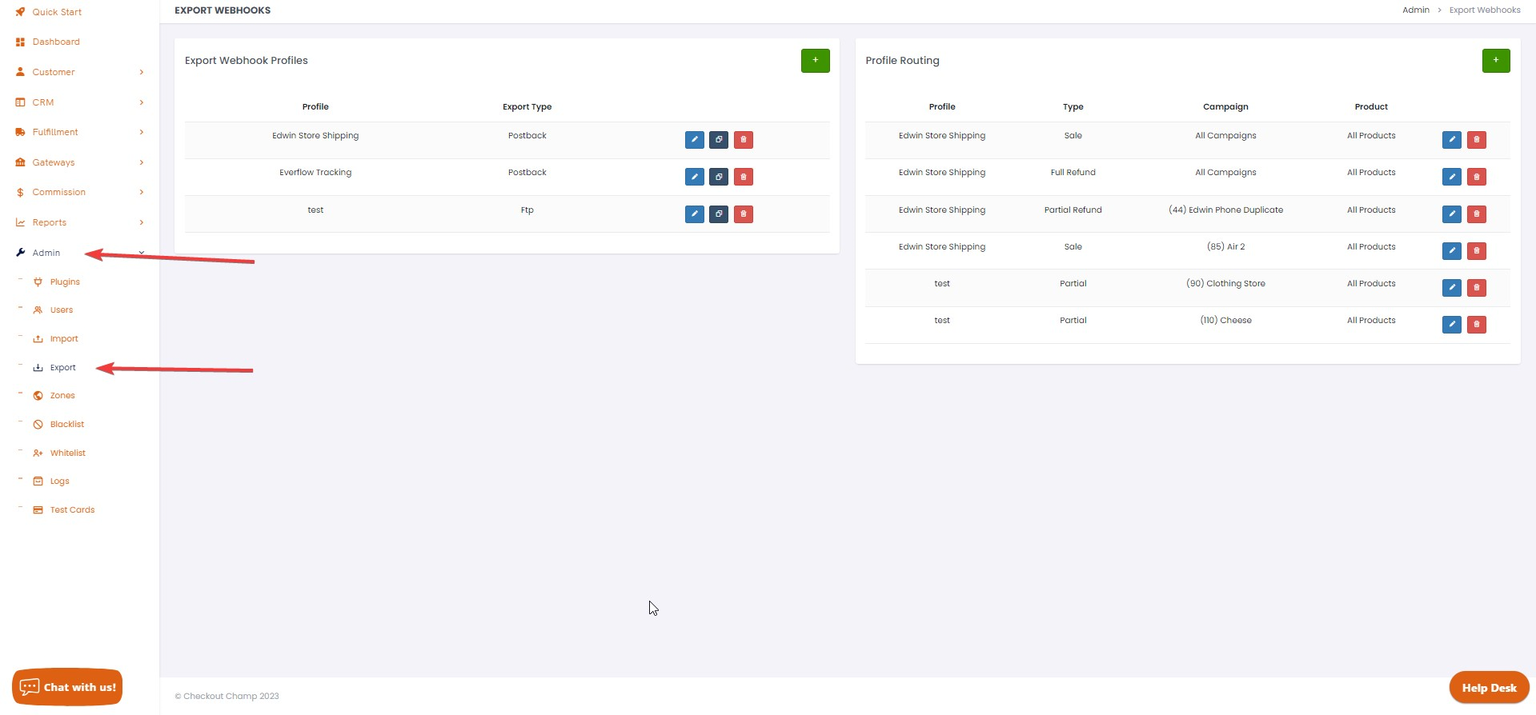This screenshot has width=1536, height=715.
Task: Click the Admin breadcrumb link
Action: (x=1415, y=9)
